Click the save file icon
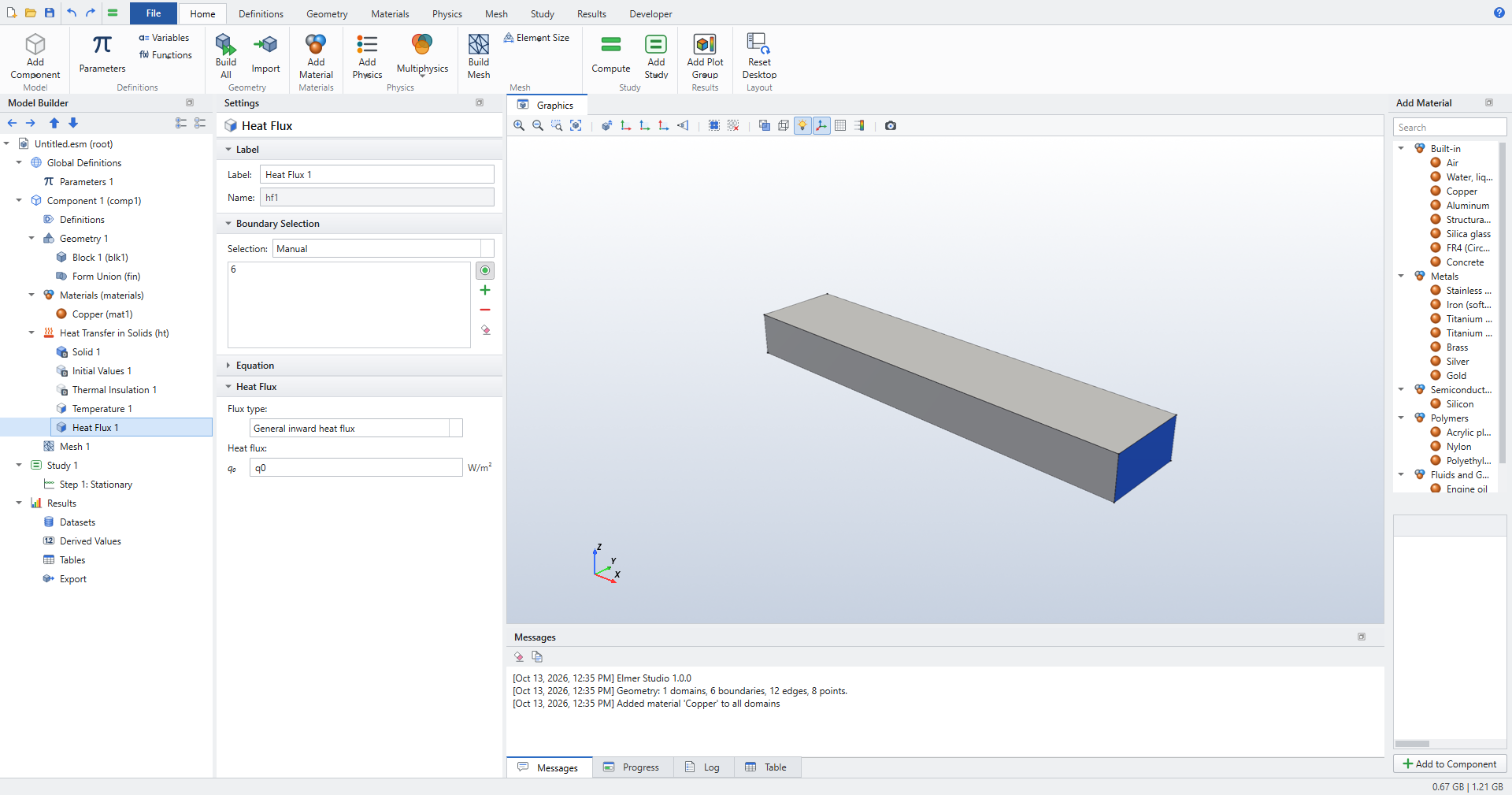 coord(49,13)
